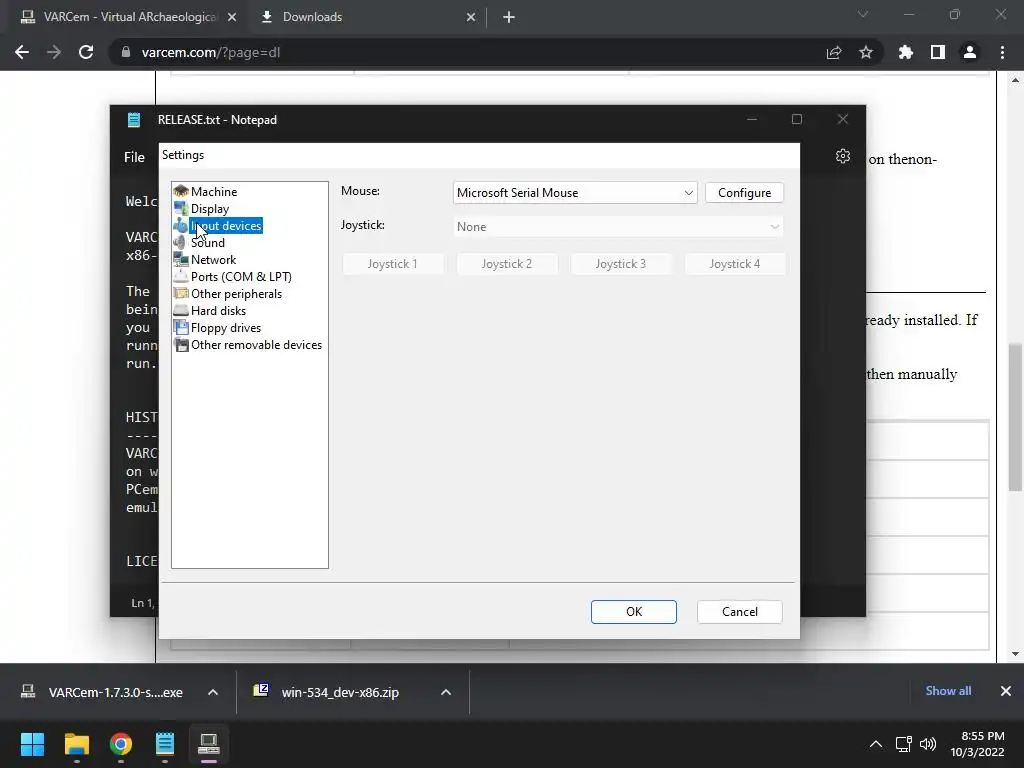1024x768 pixels.
Task: Click the Other peripherals card icon
Action: pyautogui.click(x=181, y=293)
